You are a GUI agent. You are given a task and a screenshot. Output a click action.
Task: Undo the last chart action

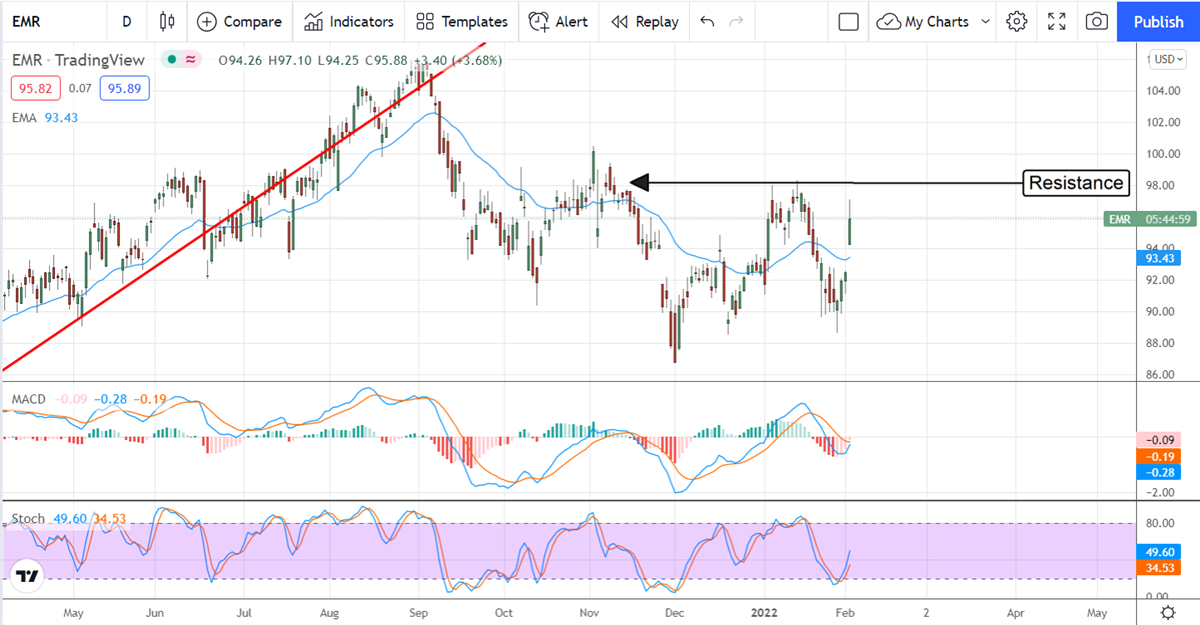click(707, 21)
